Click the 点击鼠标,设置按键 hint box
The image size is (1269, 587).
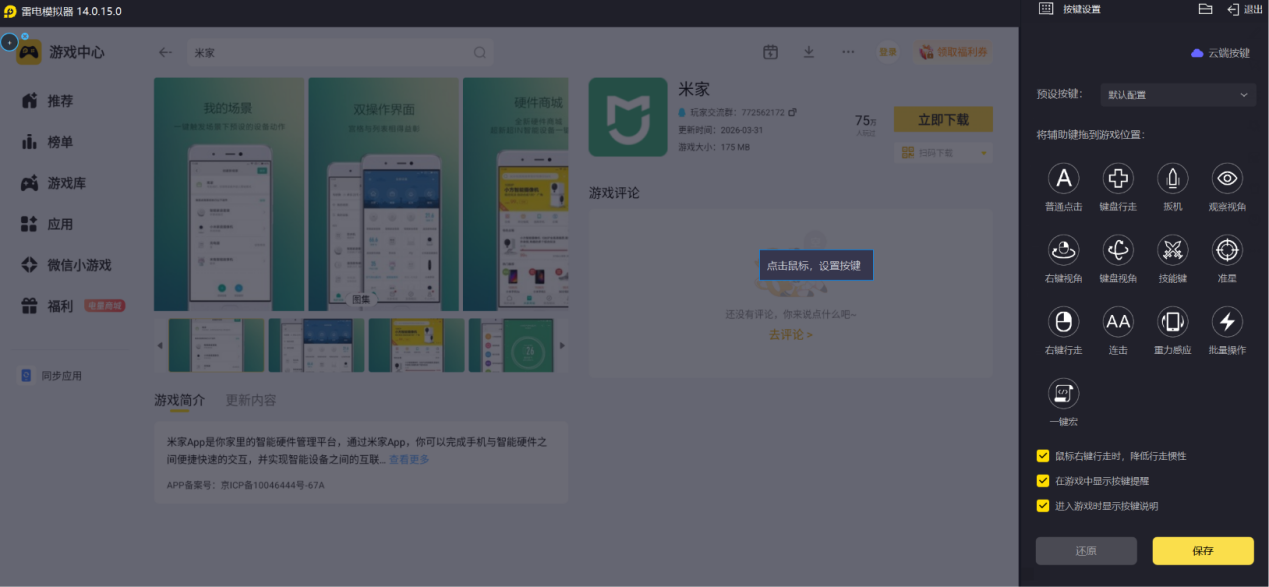tap(816, 265)
